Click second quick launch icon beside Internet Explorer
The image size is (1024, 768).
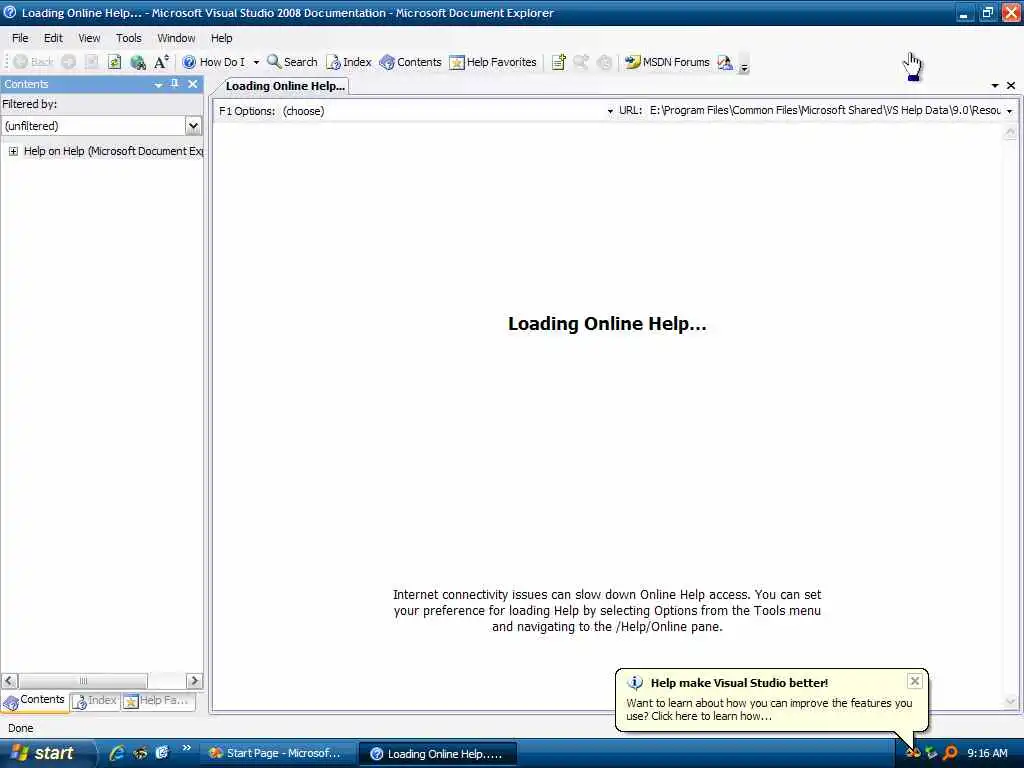pyautogui.click(x=140, y=753)
